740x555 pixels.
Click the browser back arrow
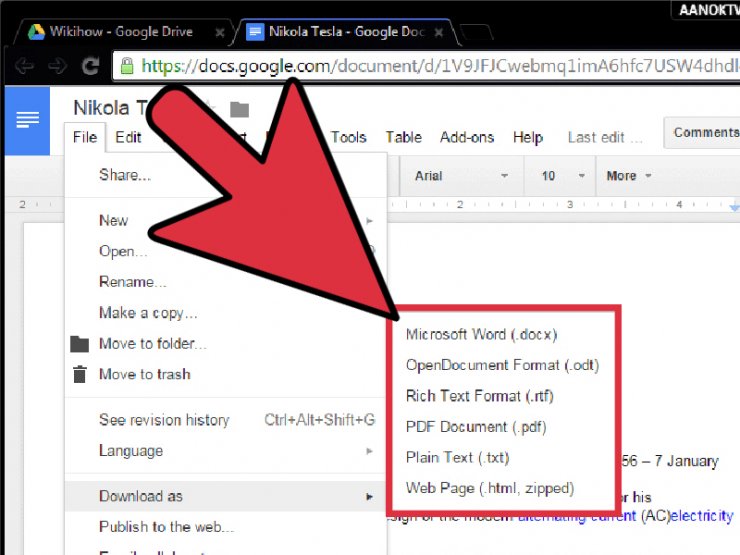tap(24, 67)
